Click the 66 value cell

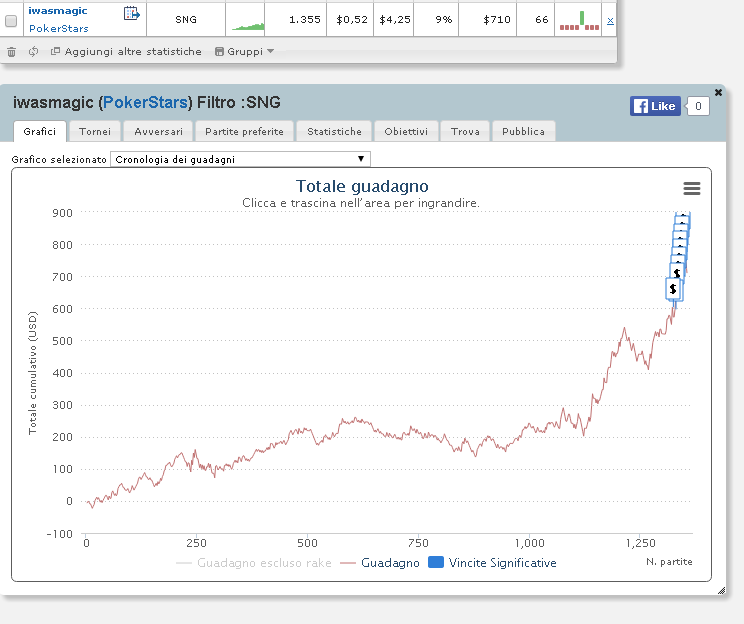(x=536, y=19)
